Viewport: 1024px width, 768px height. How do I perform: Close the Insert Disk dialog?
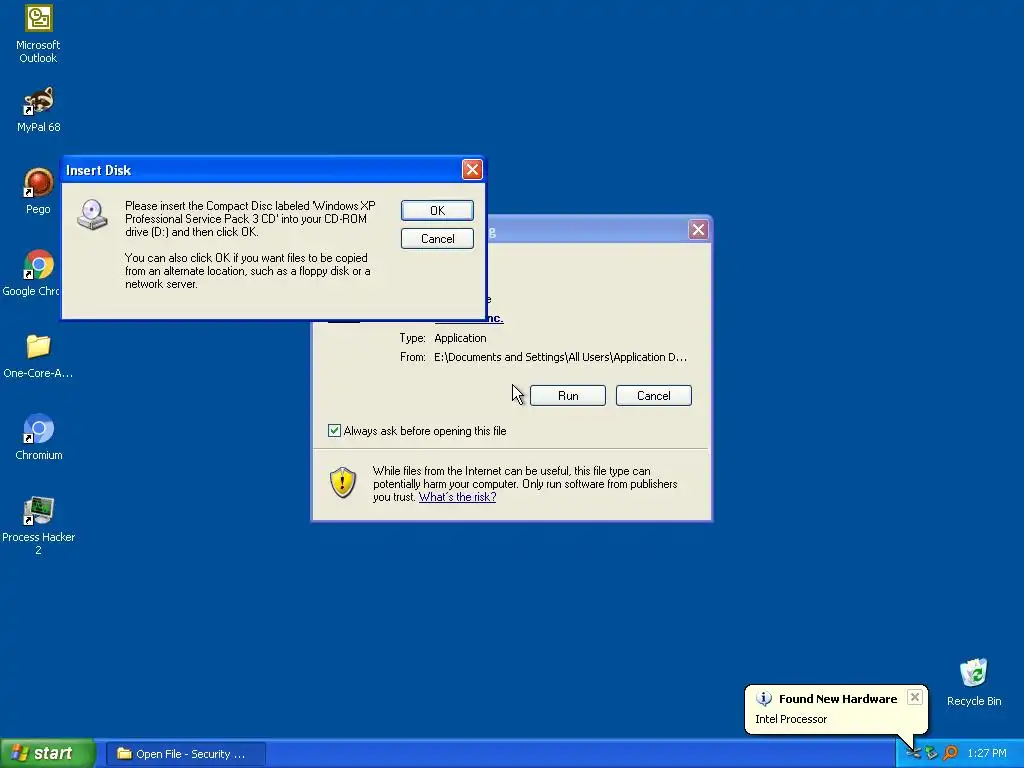click(472, 170)
